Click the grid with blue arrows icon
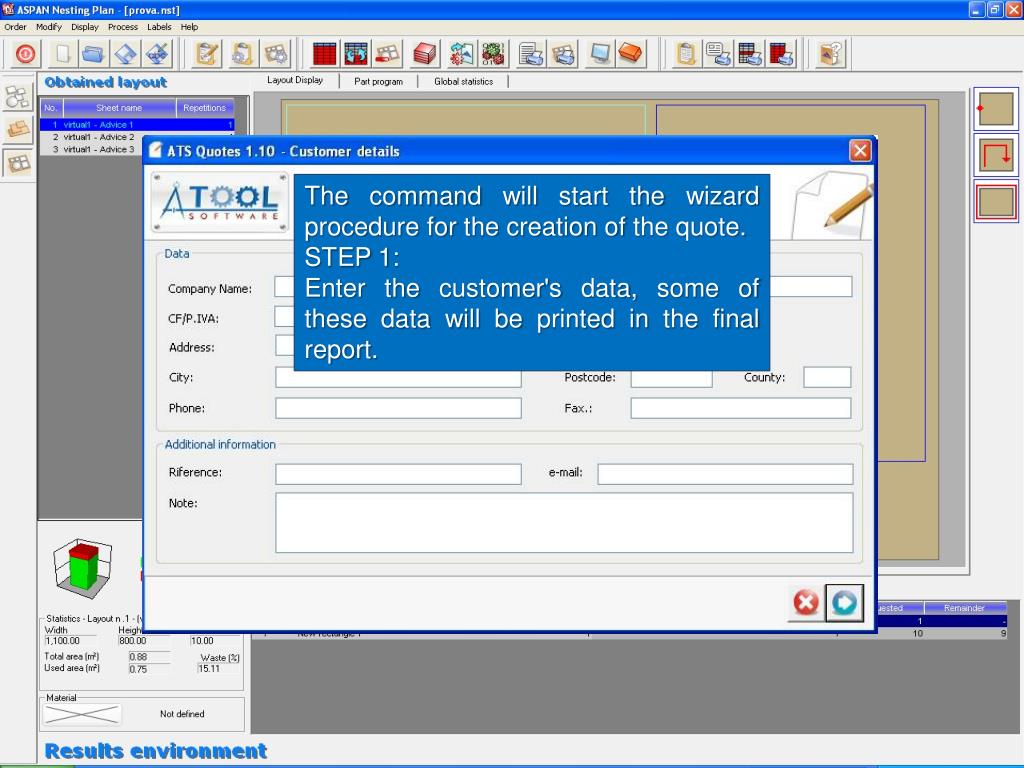The width and height of the screenshot is (1024, 768). pyautogui.click(x=356, y=54)
